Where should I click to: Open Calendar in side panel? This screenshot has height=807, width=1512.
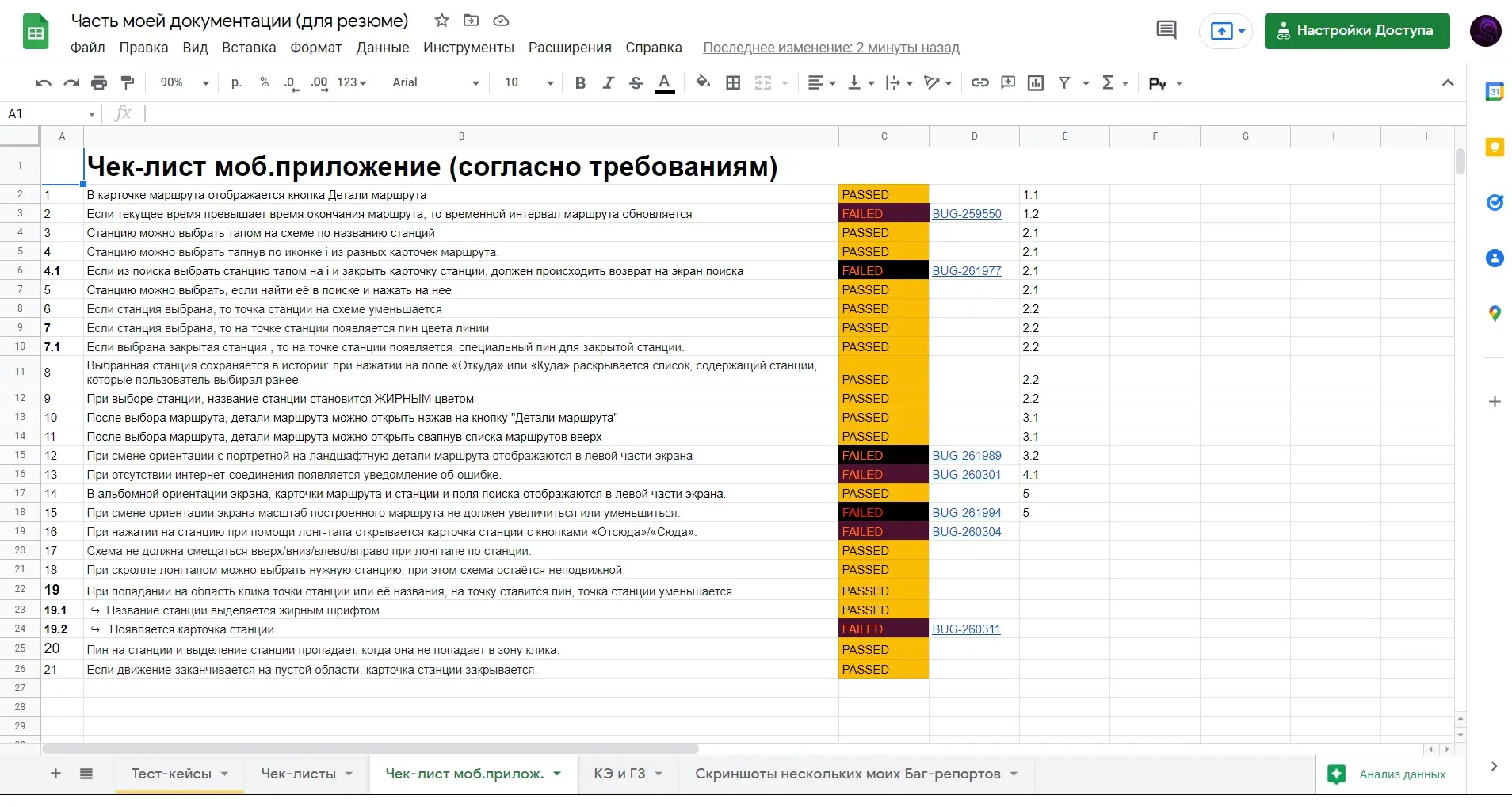[x=1495, y=92]
